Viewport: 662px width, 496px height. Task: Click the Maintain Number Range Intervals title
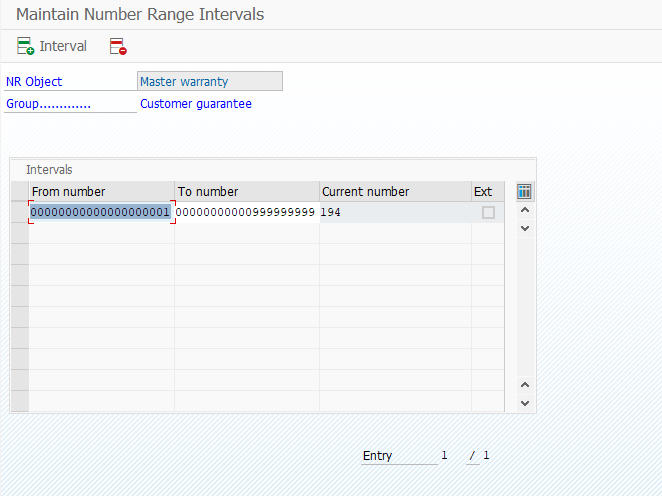140,14
